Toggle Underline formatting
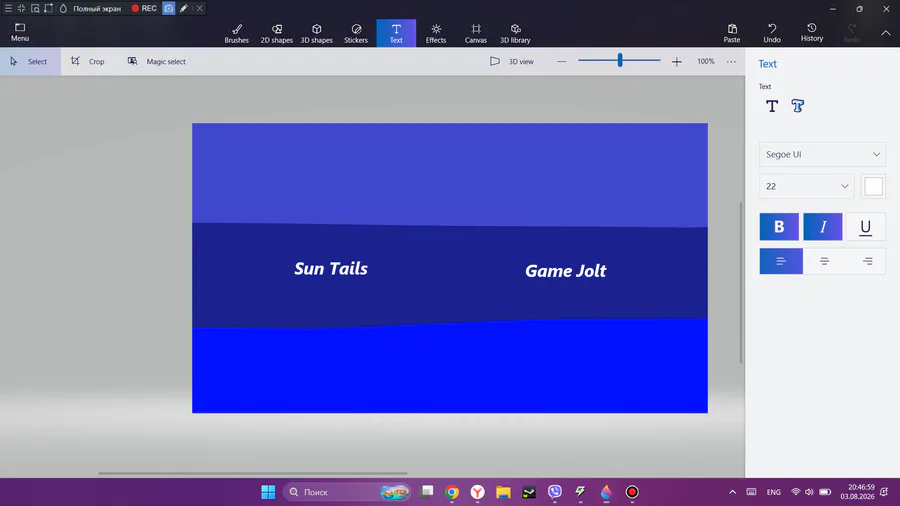Image resolution: width=900 pixels, height=506 pixels. 866,227
